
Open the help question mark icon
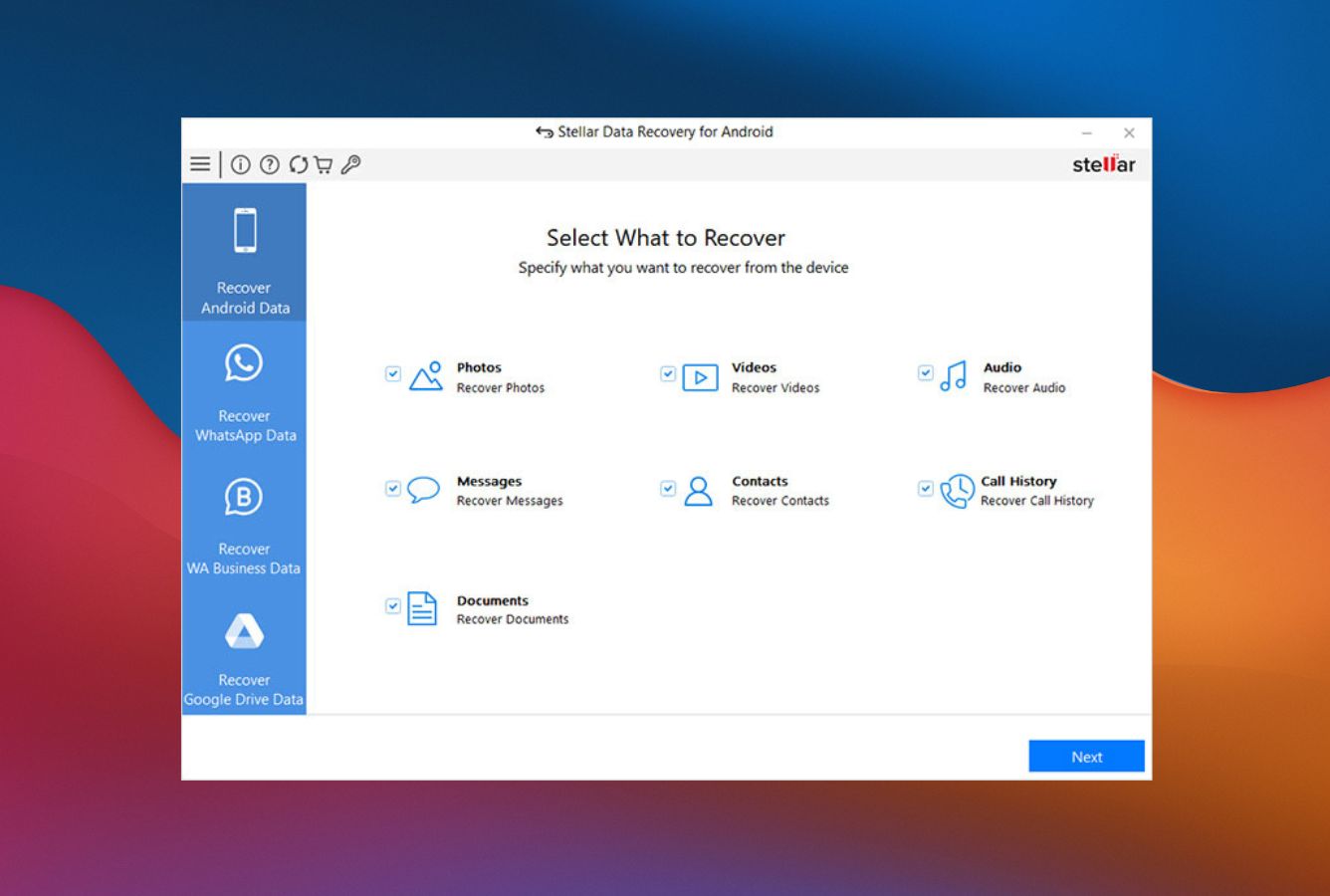[270, 164]
